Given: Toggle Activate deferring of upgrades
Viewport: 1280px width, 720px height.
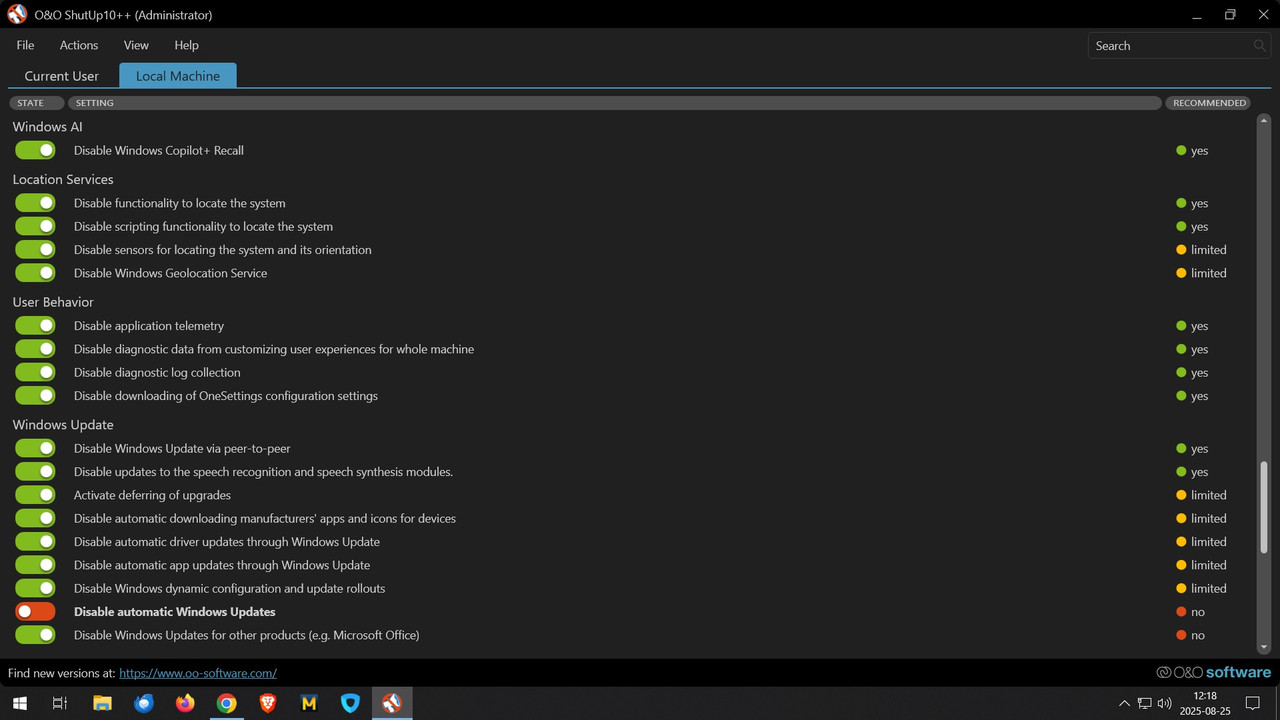Looking at the screenshot, I should click(35, 495).
